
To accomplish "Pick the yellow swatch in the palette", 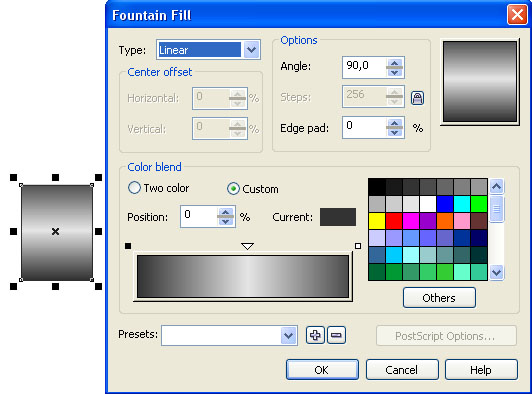I will [377, 221].
